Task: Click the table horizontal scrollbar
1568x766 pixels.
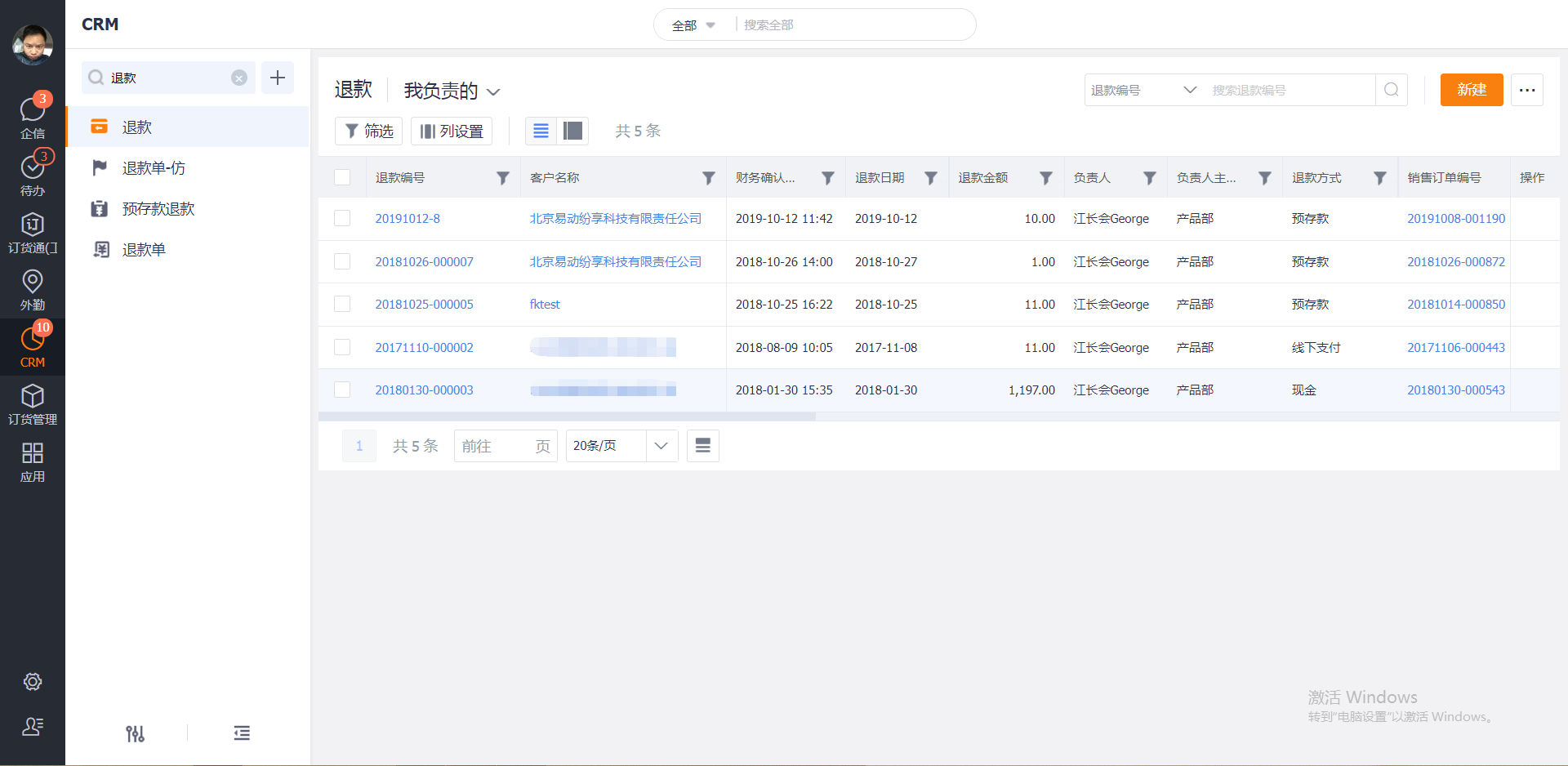Action: tap(568, 416)
